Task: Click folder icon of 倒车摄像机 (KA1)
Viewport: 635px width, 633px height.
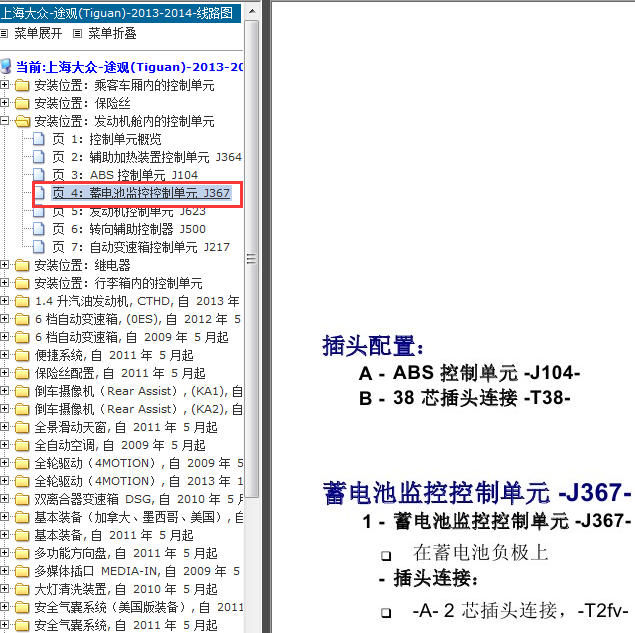Action: [22, 391]
